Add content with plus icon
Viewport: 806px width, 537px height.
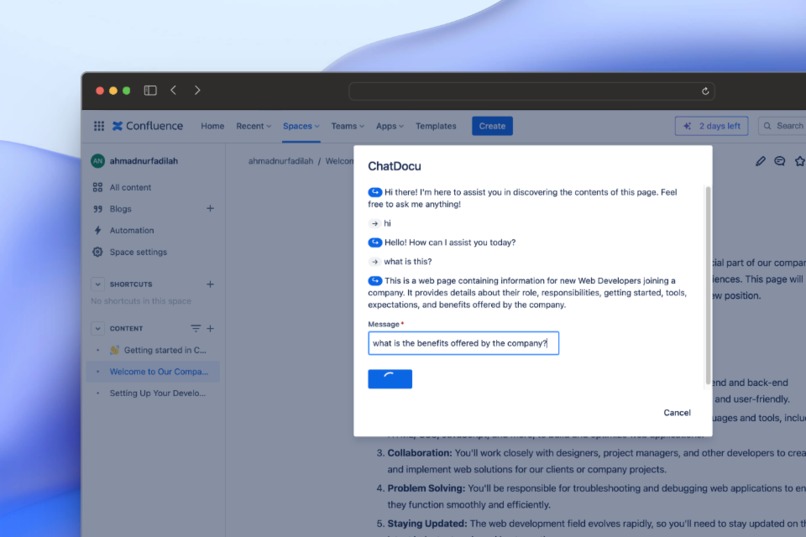(x=210, y=328)
